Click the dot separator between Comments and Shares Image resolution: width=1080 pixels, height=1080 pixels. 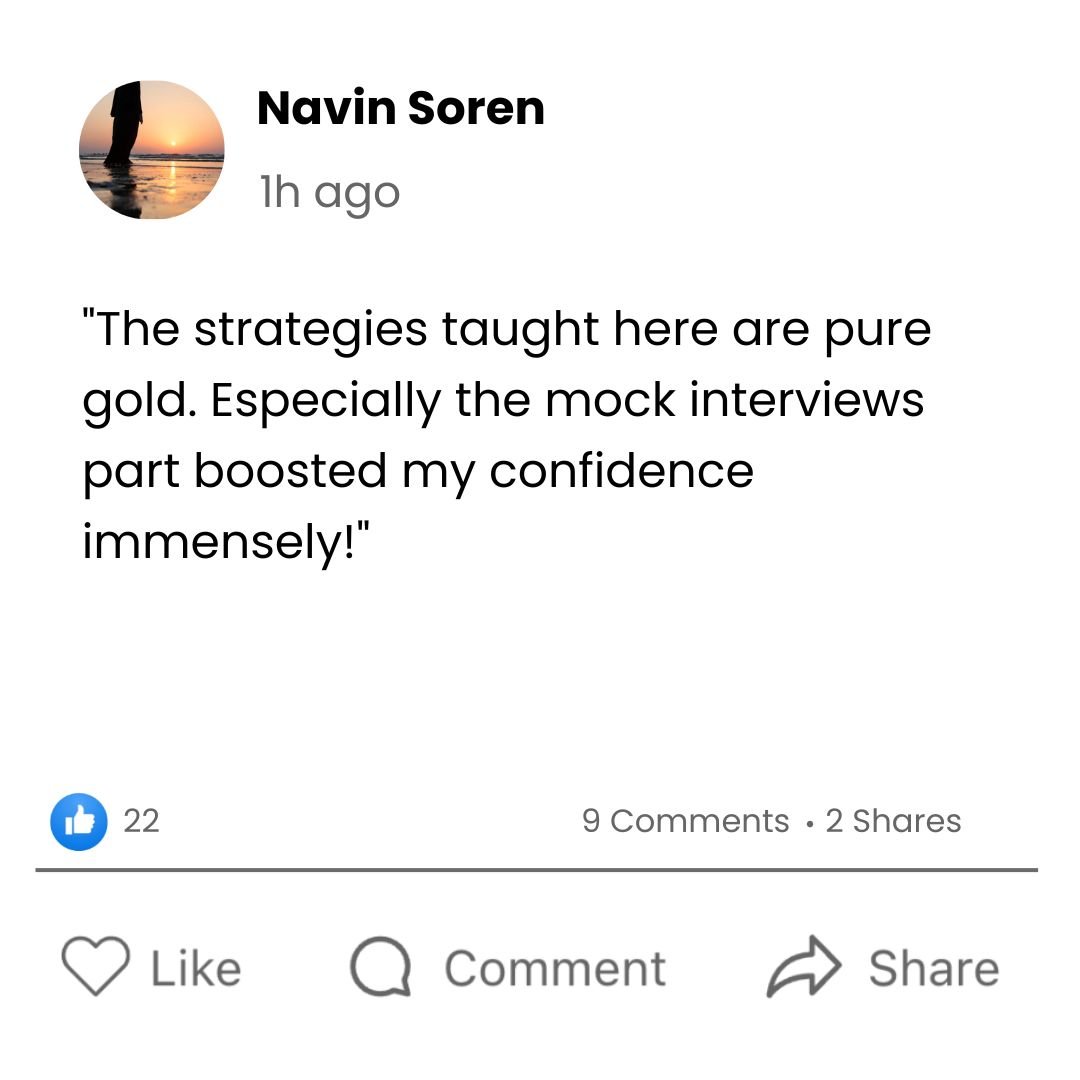tap(809, 823)
